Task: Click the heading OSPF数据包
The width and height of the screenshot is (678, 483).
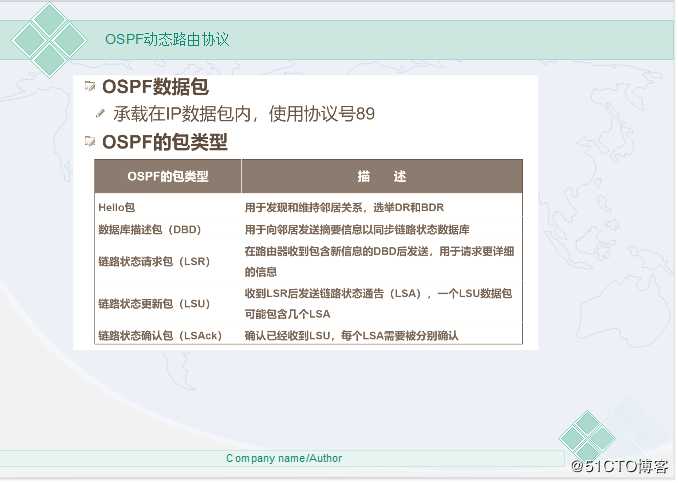Action: (x=156, y=86)
